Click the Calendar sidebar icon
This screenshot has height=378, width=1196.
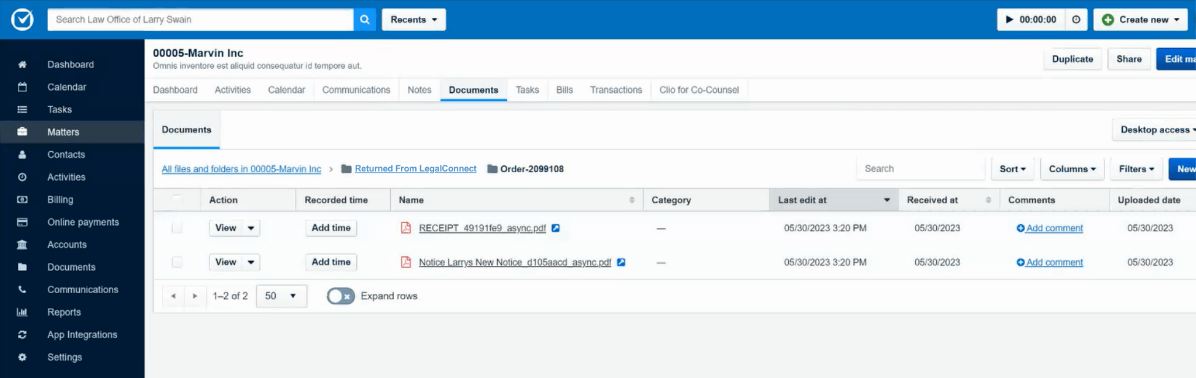pyautogui.click(x=22, y=87)
